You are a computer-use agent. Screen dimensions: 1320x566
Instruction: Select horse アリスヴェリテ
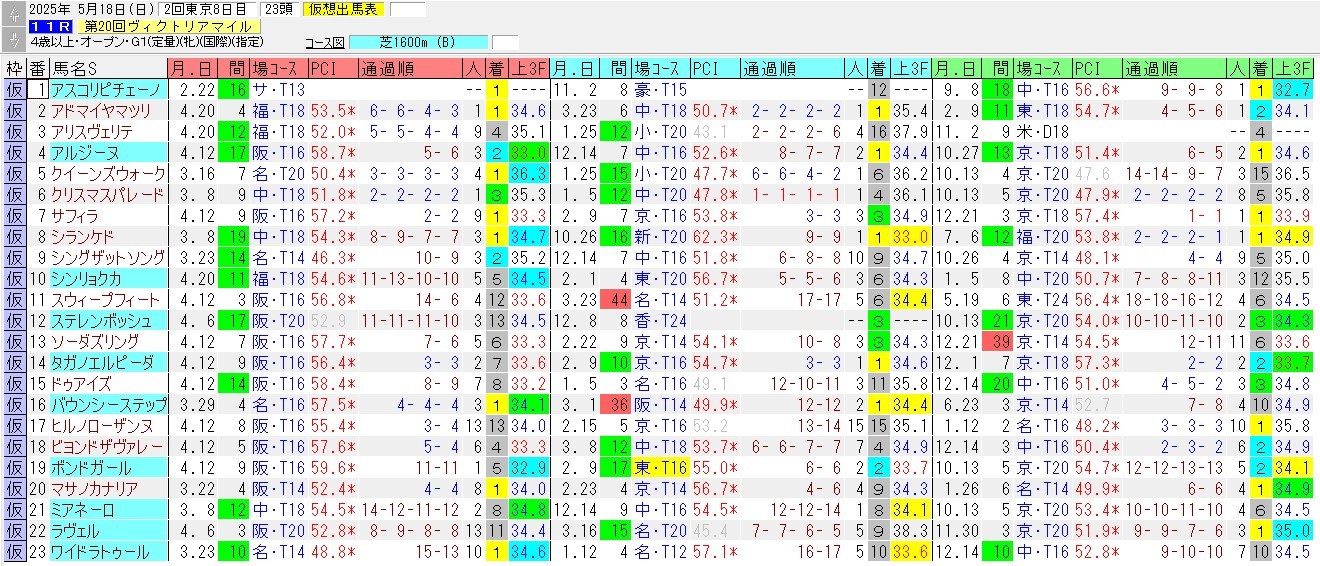point(107,131)
